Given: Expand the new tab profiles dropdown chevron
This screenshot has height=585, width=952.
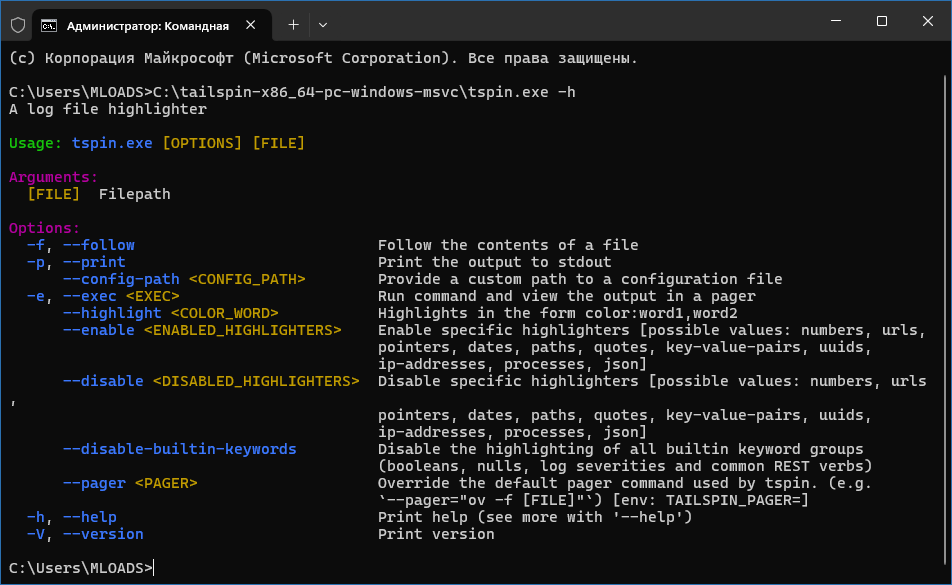Looking at the screenshot, I should tap(322, 24).
